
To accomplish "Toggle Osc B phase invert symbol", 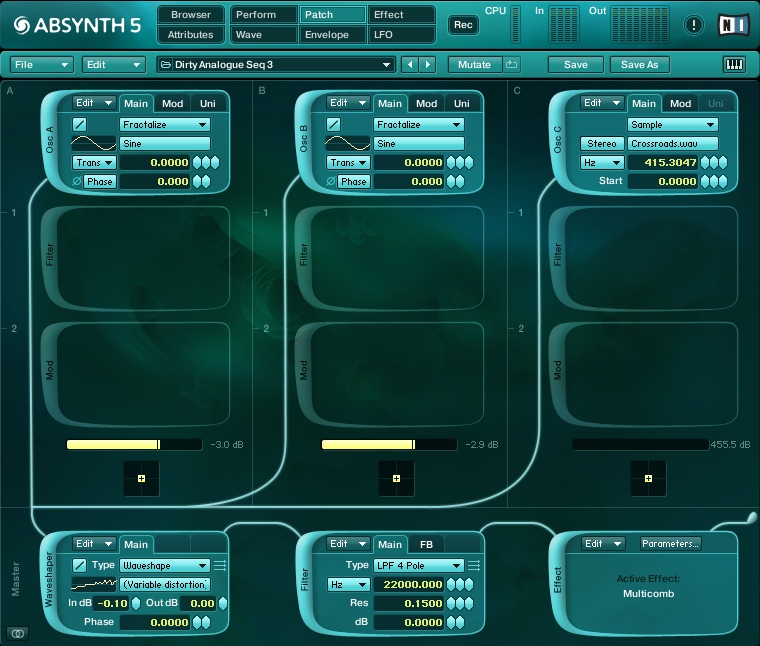I will click(331, 181).
